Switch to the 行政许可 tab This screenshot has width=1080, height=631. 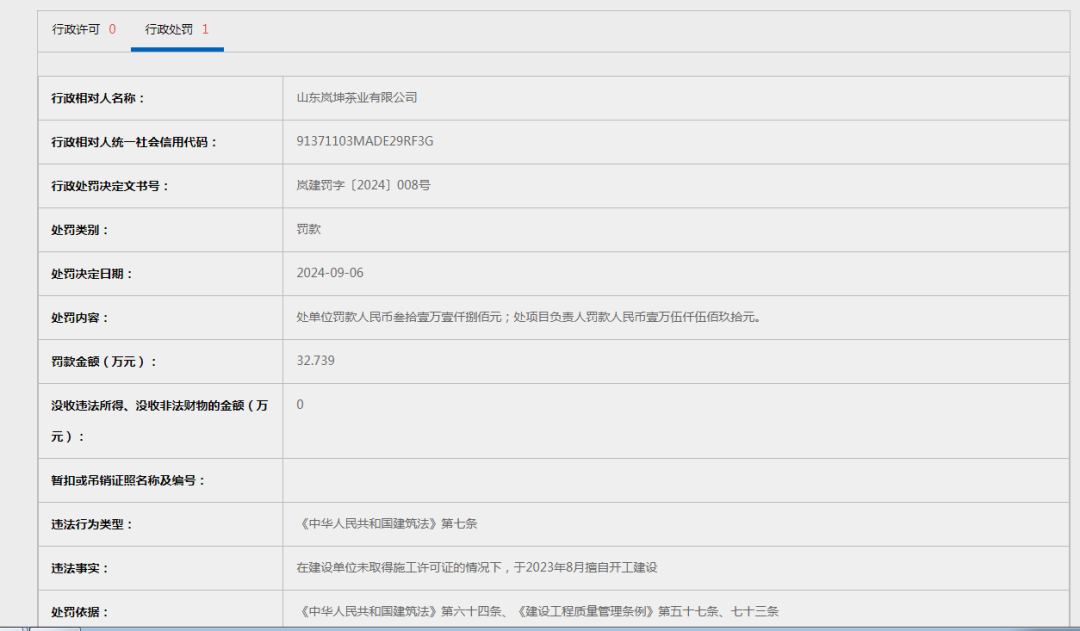pos(83,30)
